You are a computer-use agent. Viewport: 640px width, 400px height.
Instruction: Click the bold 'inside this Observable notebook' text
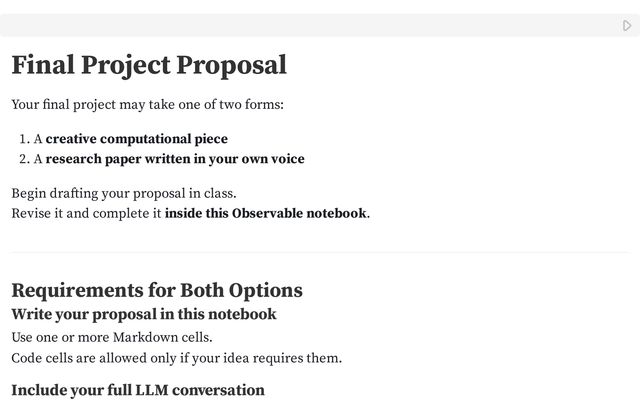265,213
